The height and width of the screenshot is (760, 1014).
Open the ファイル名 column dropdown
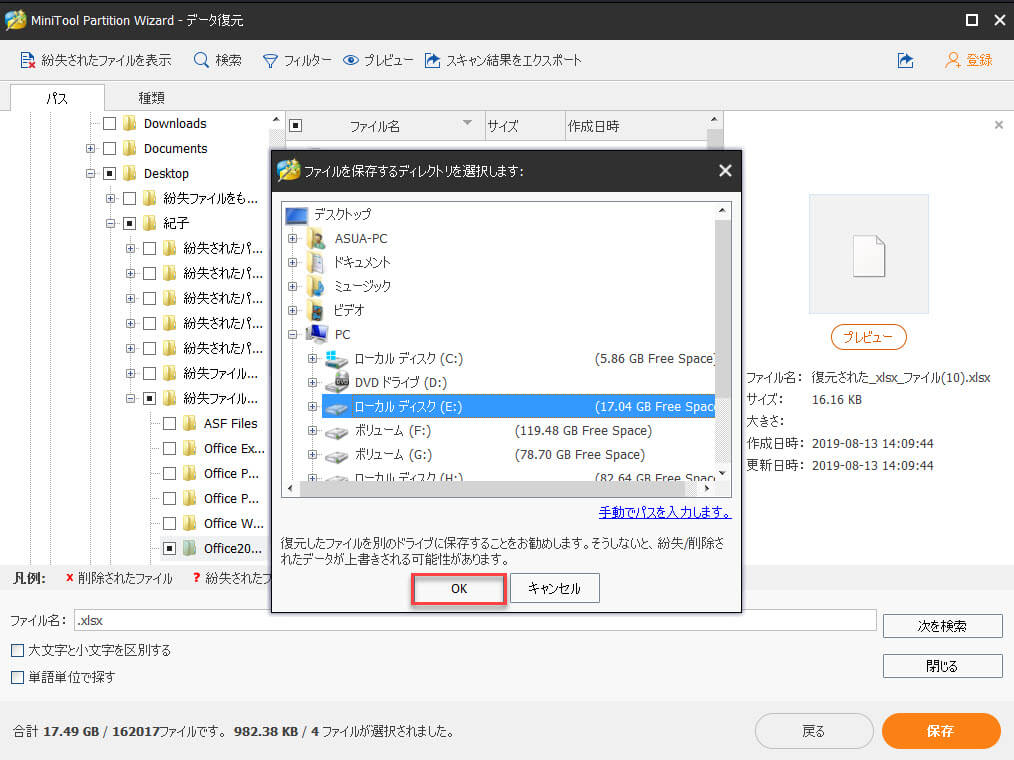pos(467,124)
